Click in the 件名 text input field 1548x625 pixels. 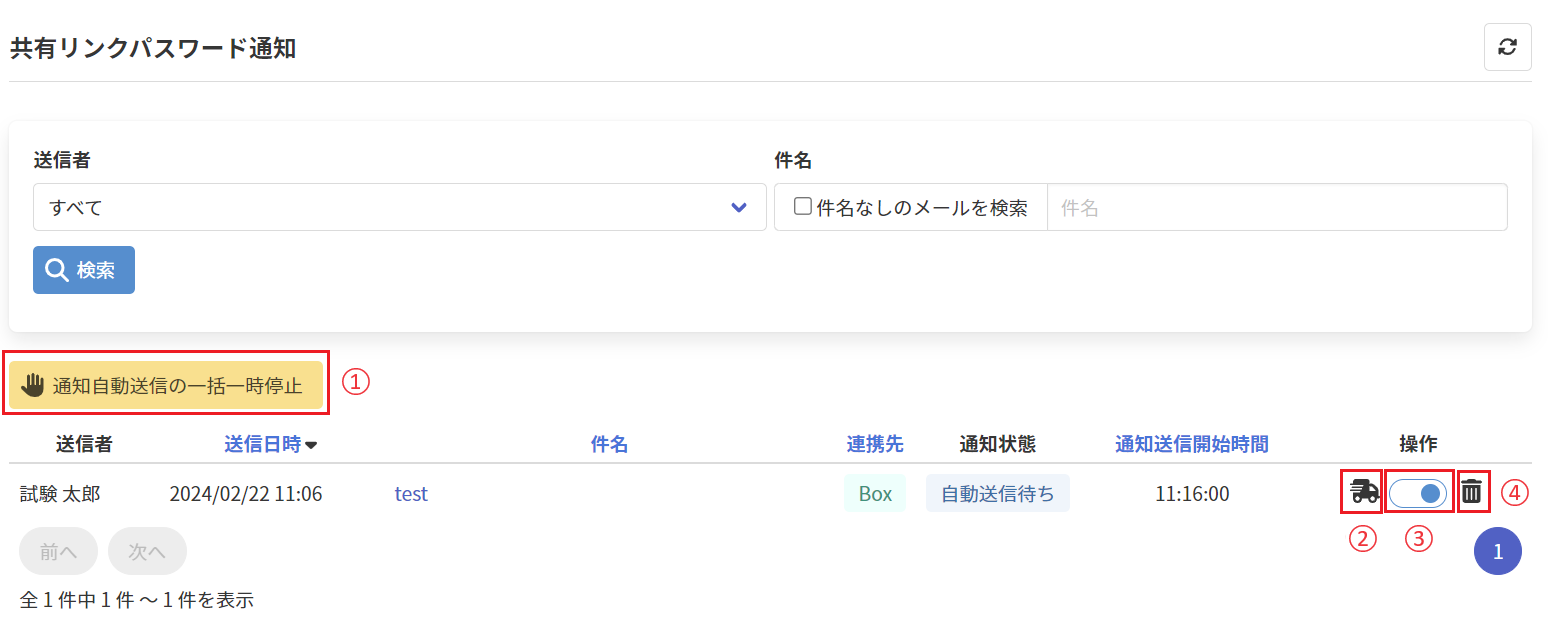coord(1276,208)
